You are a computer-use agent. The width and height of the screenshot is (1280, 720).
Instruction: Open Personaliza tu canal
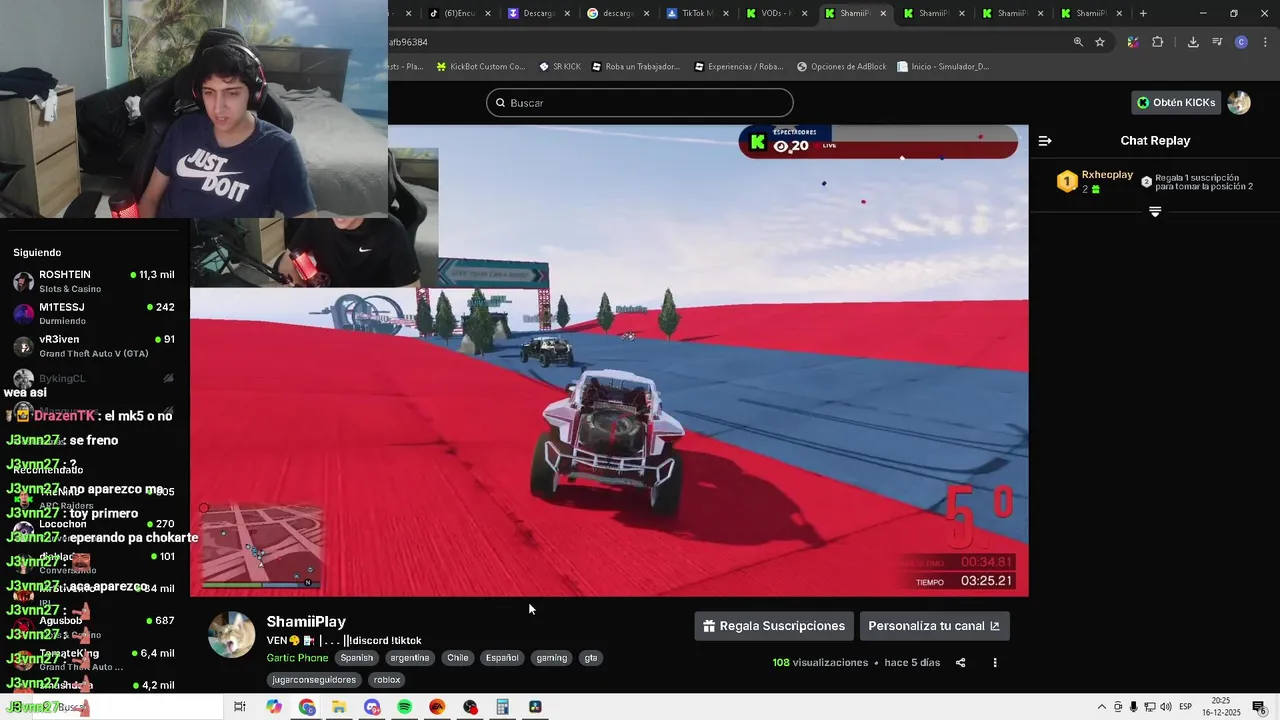(x=934, y=626)
